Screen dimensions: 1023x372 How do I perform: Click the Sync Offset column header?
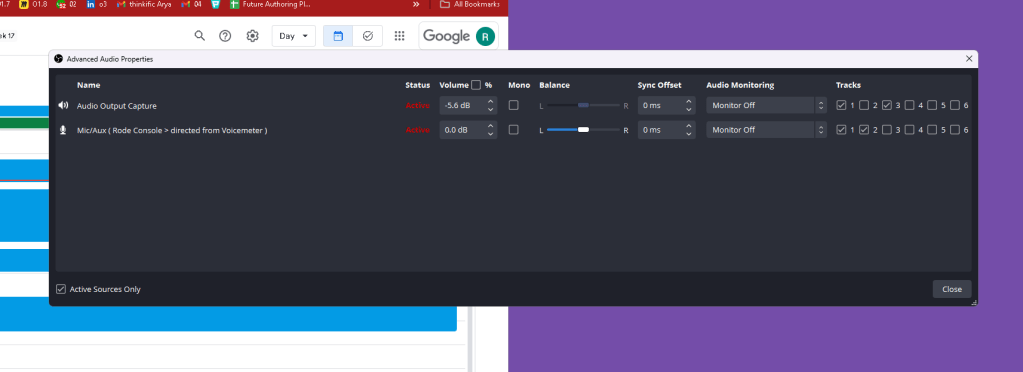(x=660, y=85)
